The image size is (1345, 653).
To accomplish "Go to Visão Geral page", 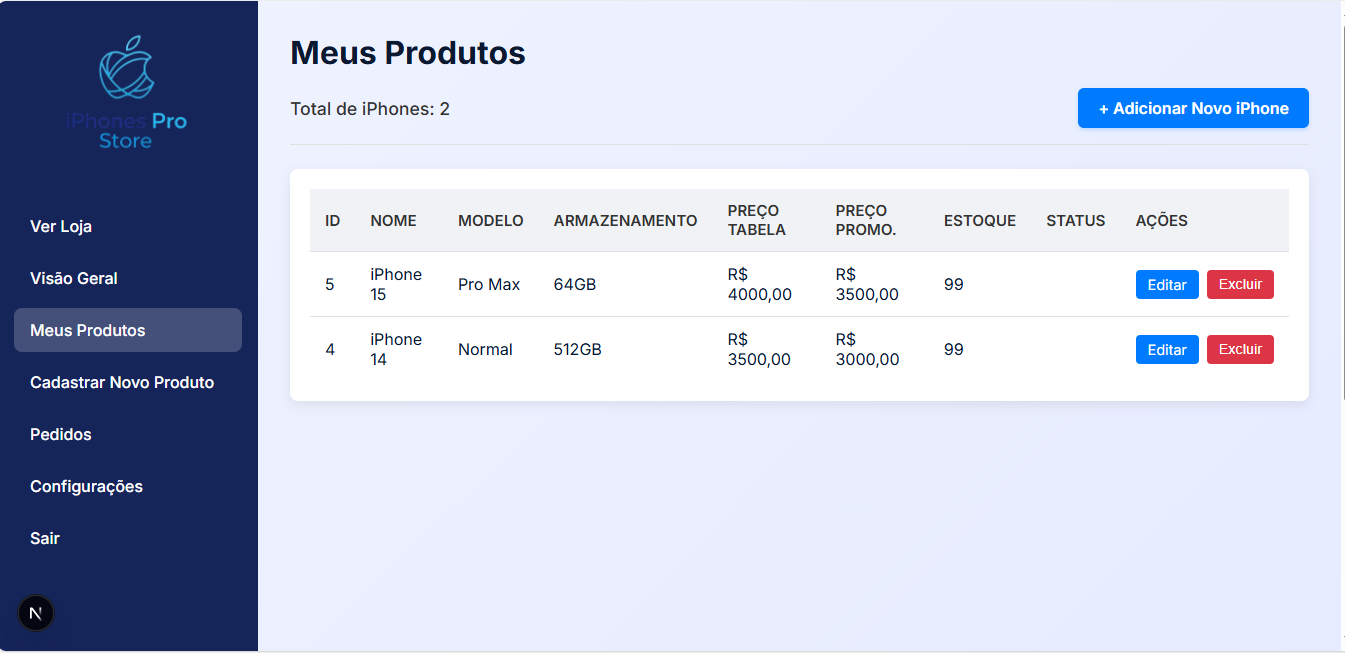I will (74, 278).
